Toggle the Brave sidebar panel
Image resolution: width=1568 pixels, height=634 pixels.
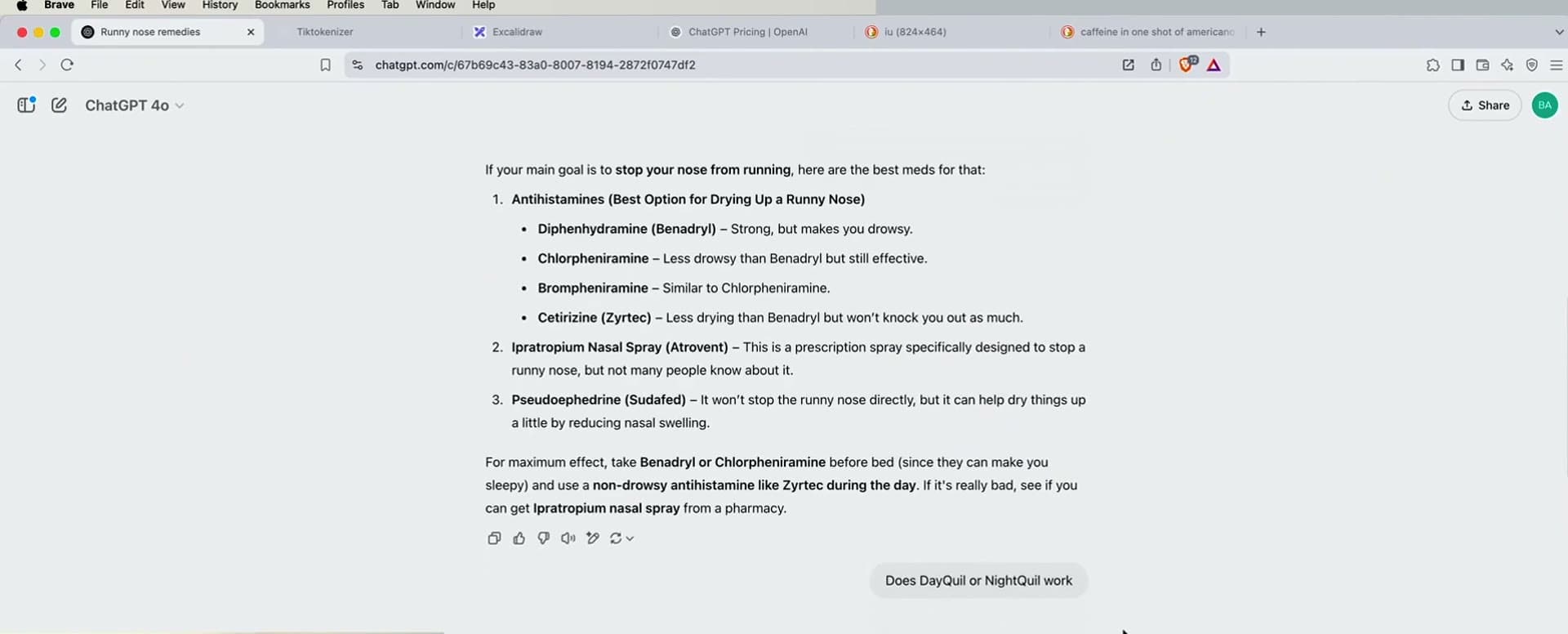(x=1458, y=65)
